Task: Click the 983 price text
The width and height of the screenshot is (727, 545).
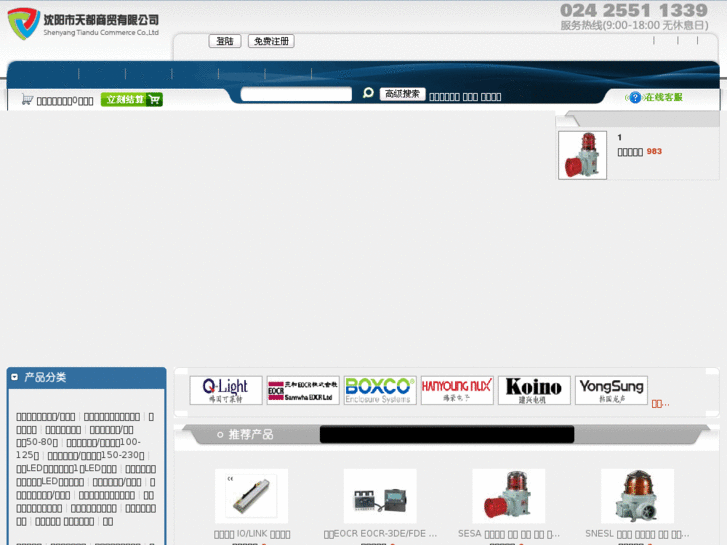Action: pyautogui.click(x=654, y=151)
